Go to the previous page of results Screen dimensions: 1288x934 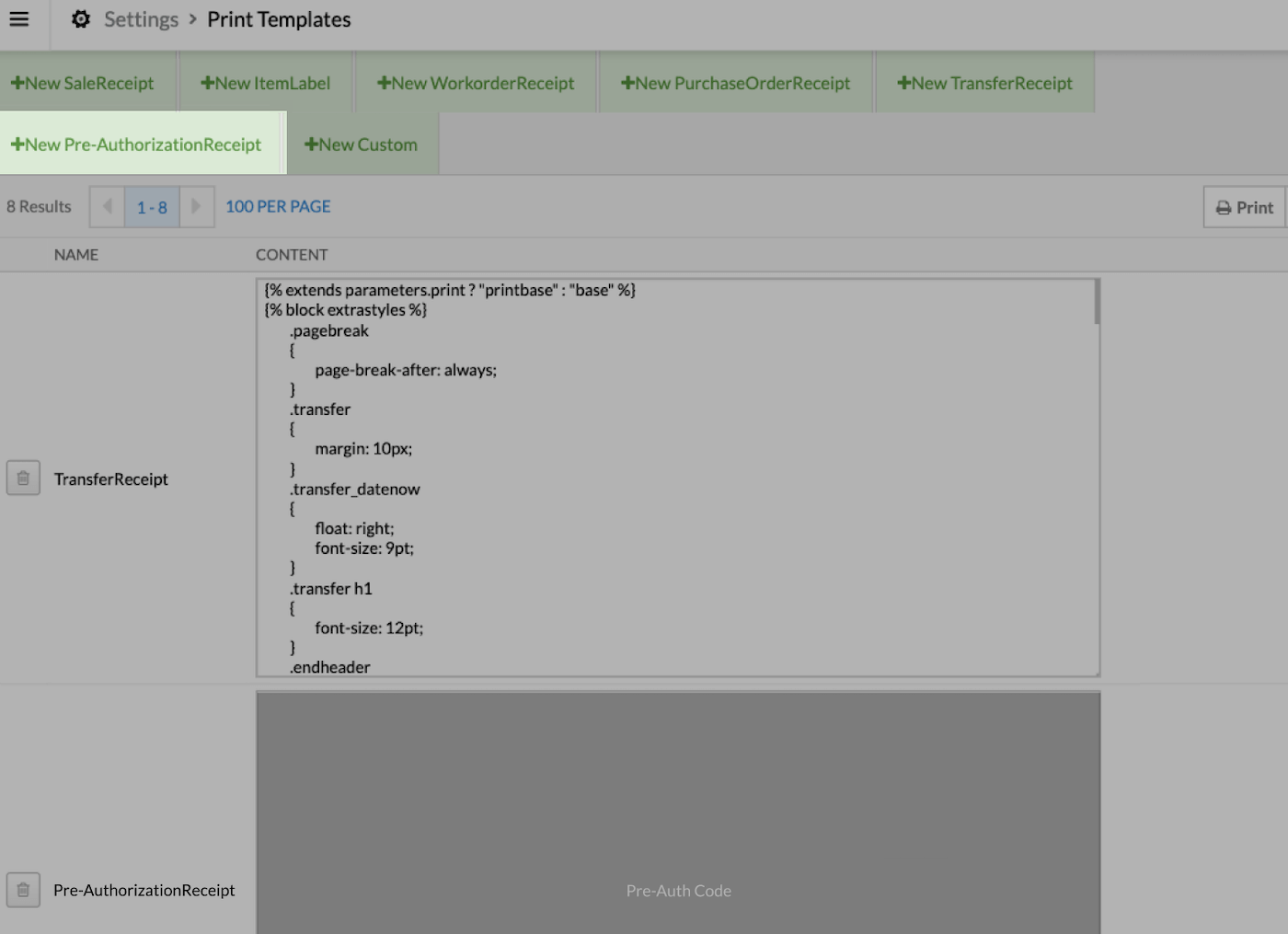(107, 206)
